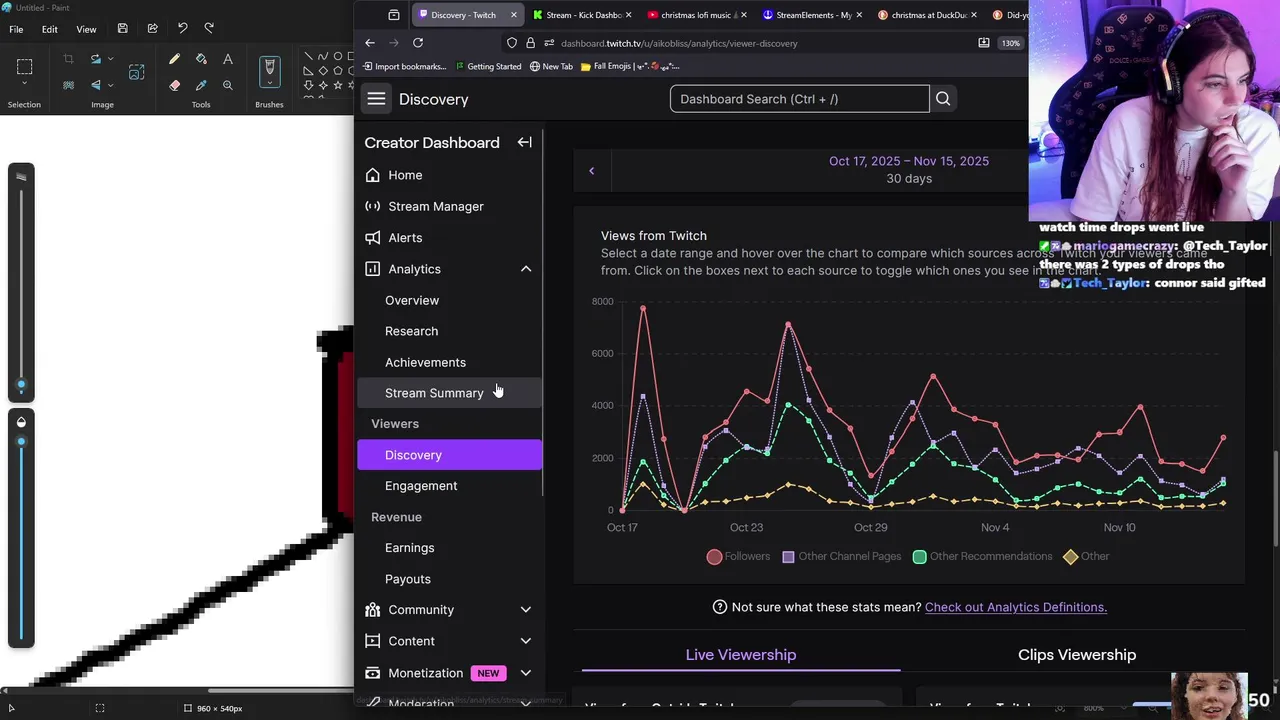The height and width of the screenshot is (720, 1280).
Task: Open the Rotate options dropdown in Paint
Action: [x=111, y=59]
